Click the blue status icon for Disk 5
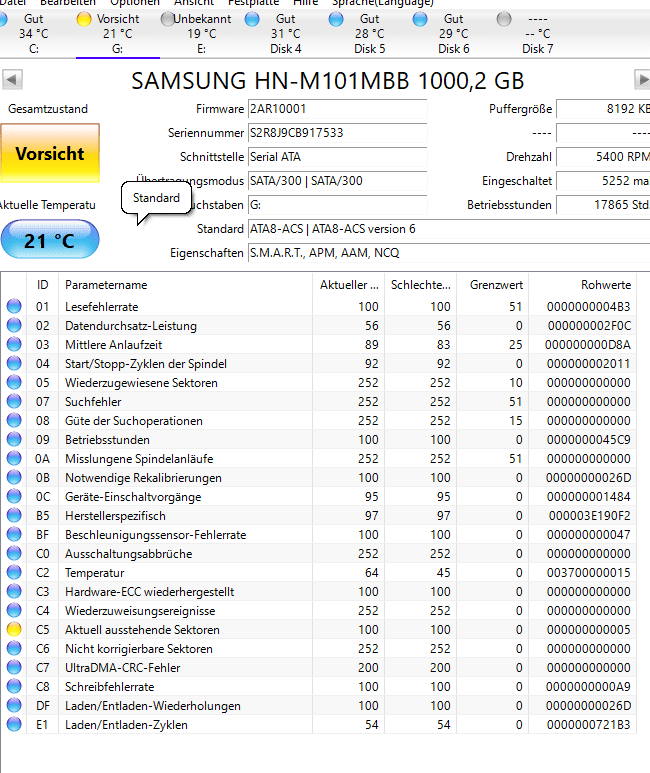650x773 pixels. tap(336, 19)
